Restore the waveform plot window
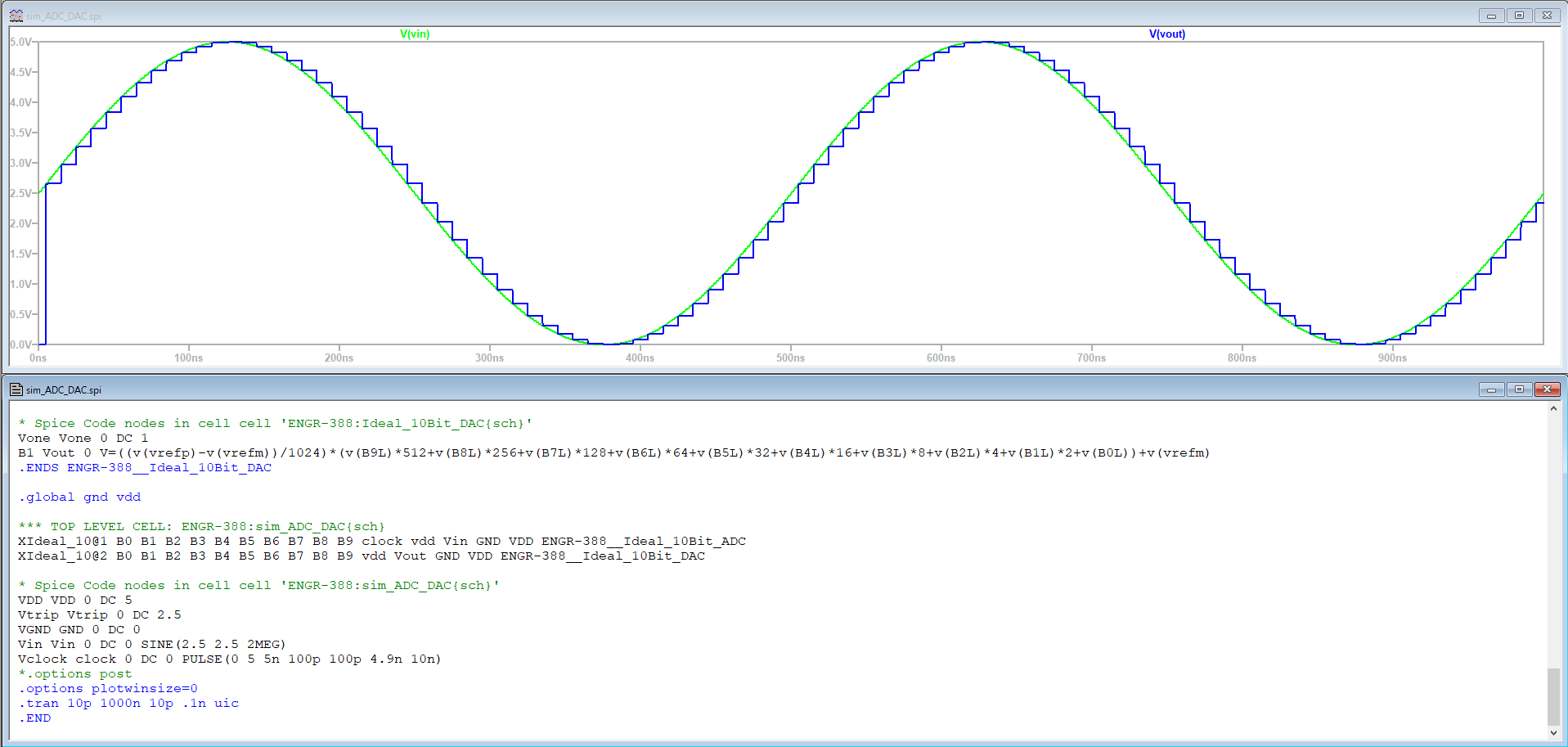 tap(1519, 16)
